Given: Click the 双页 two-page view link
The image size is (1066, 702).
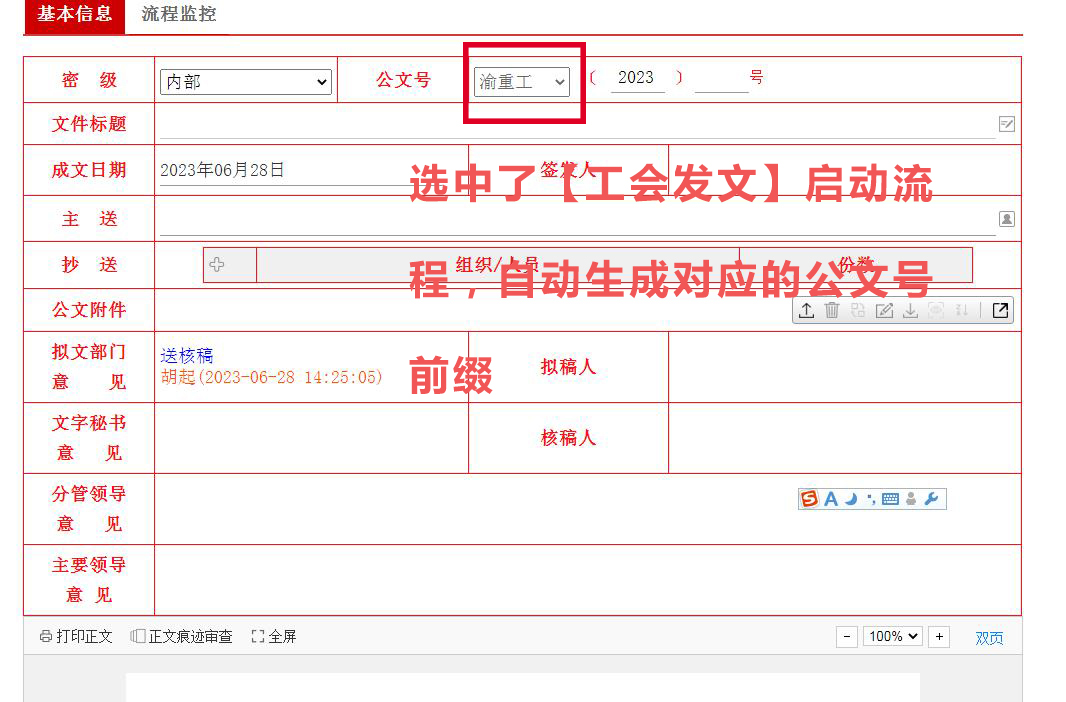Looking at the screenshot, I should [x=989, y=638].
